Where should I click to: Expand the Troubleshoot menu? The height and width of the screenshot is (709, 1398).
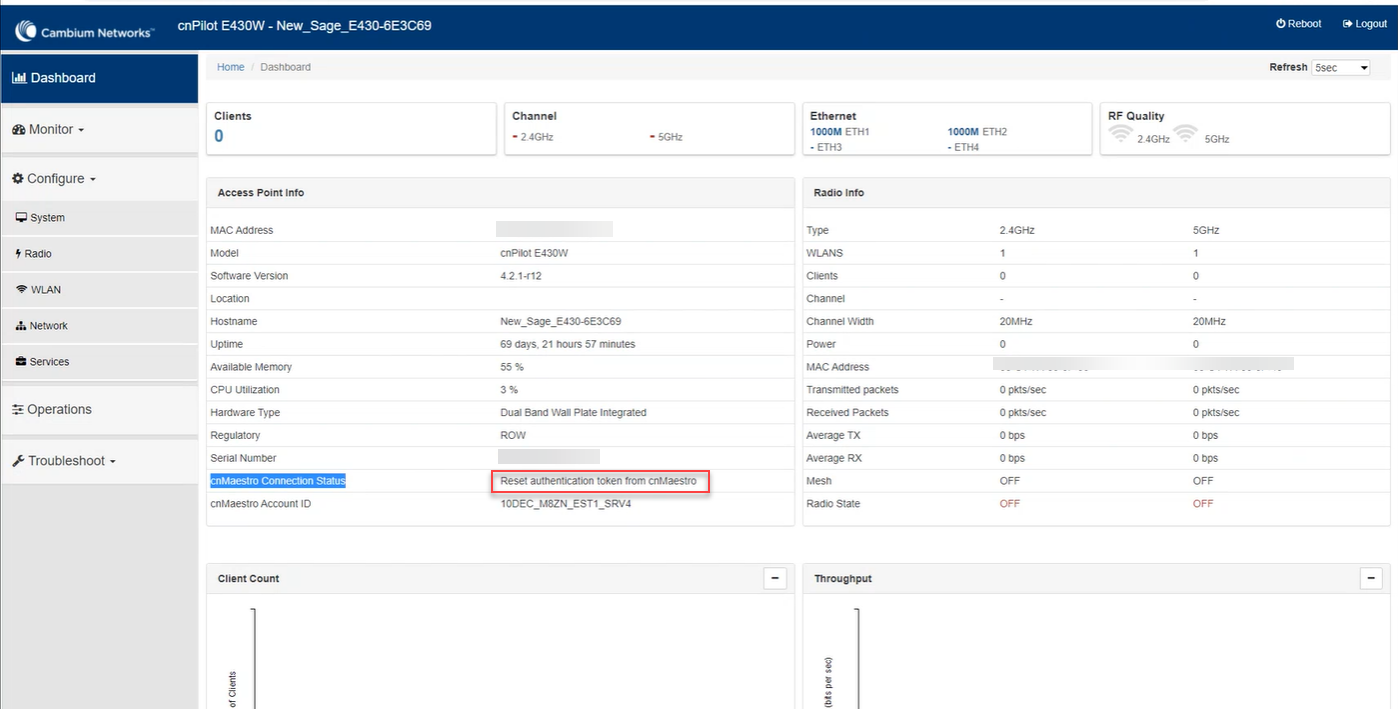tap(64, 462)
